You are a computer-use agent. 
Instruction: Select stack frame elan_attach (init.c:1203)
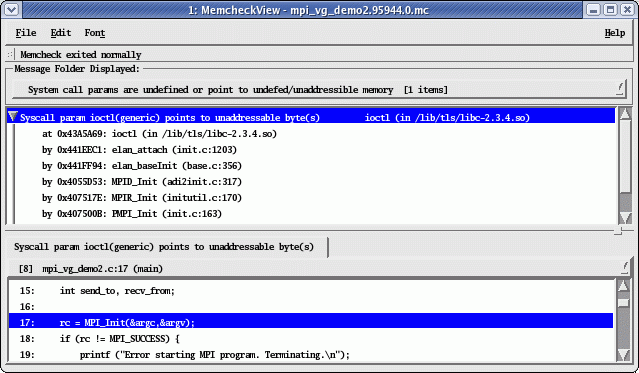tap(139, 150)
